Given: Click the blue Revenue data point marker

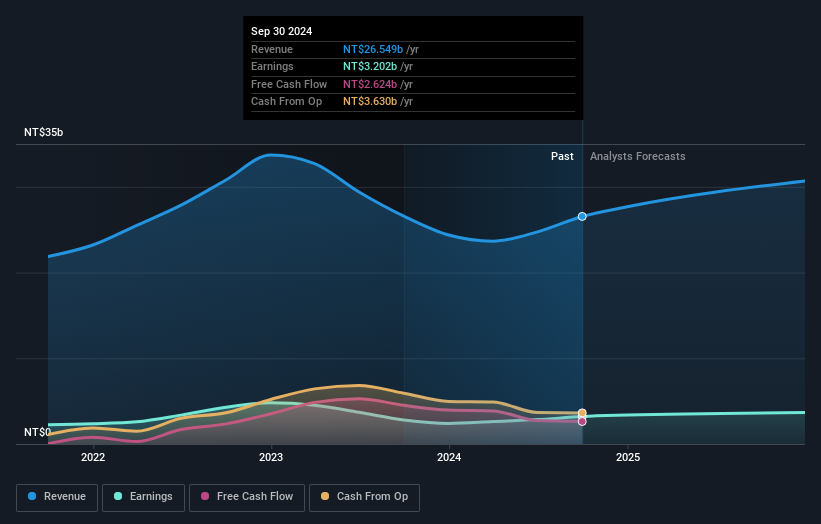Looking at the screenshot, I should click(x=582, y=216).
